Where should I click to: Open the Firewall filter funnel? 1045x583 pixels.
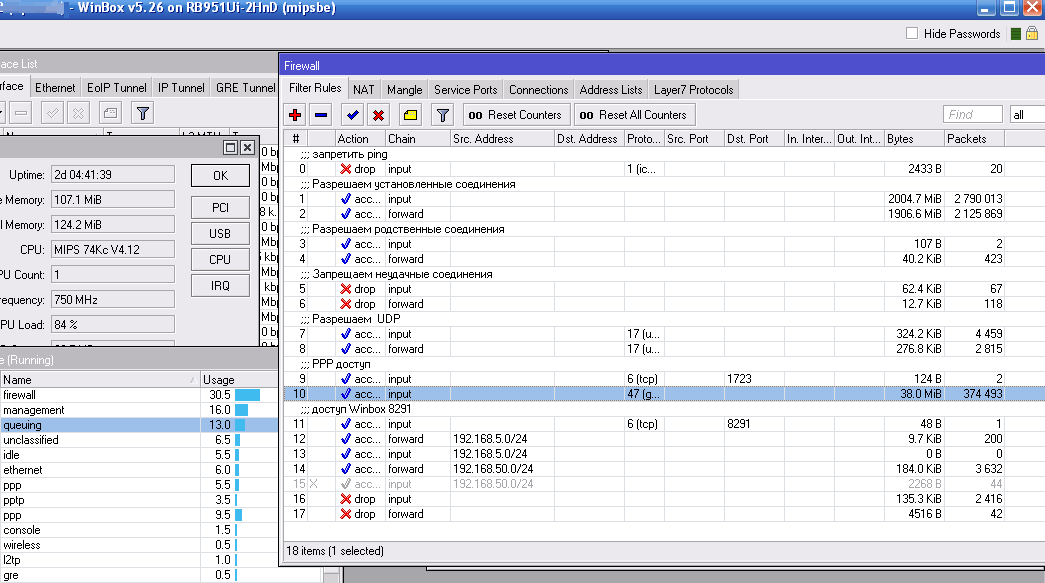443,115
